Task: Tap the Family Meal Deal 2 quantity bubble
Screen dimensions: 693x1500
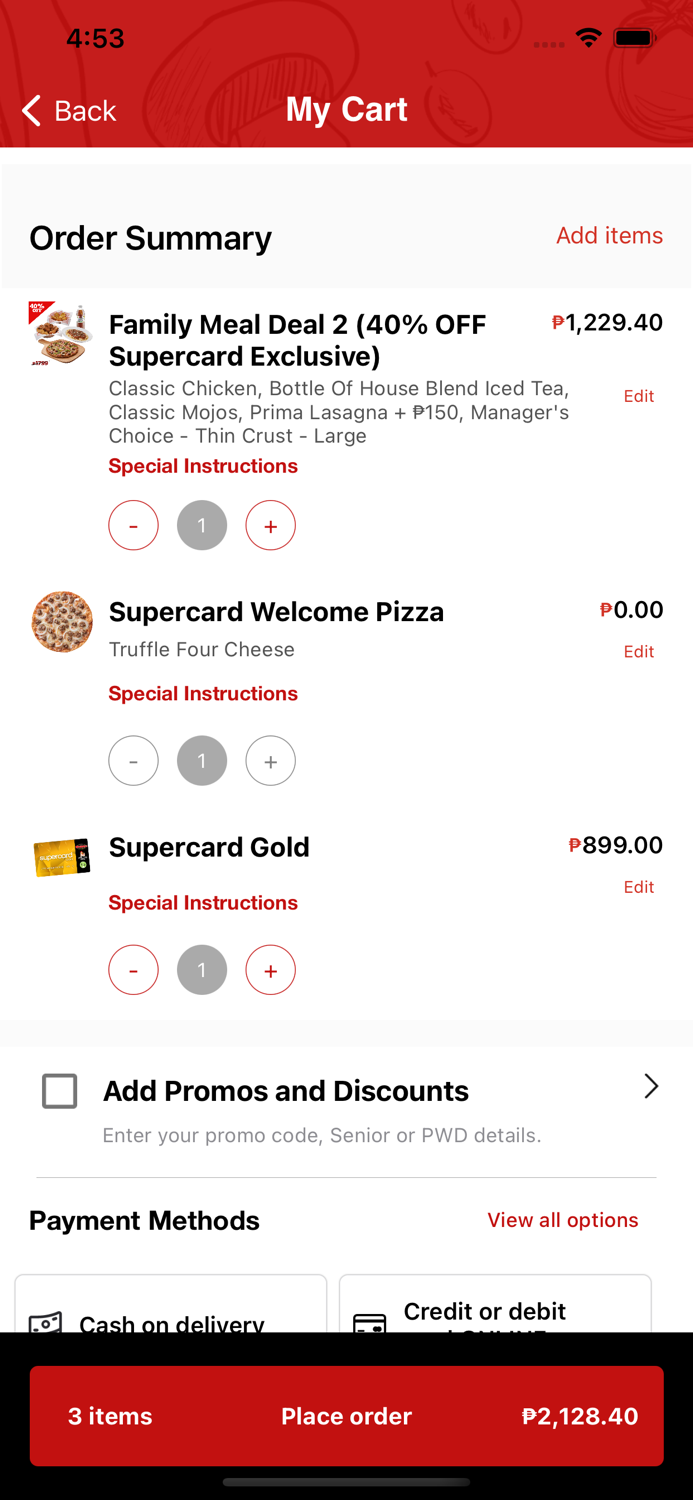Action: pos(202,524)
